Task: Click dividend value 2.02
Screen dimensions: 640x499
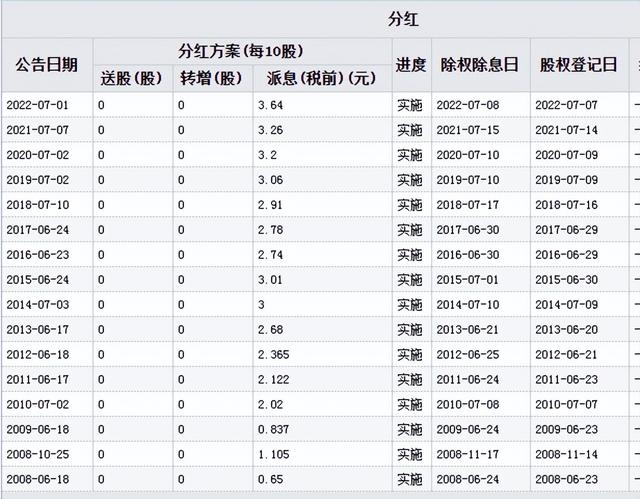Action: point(270,404)
